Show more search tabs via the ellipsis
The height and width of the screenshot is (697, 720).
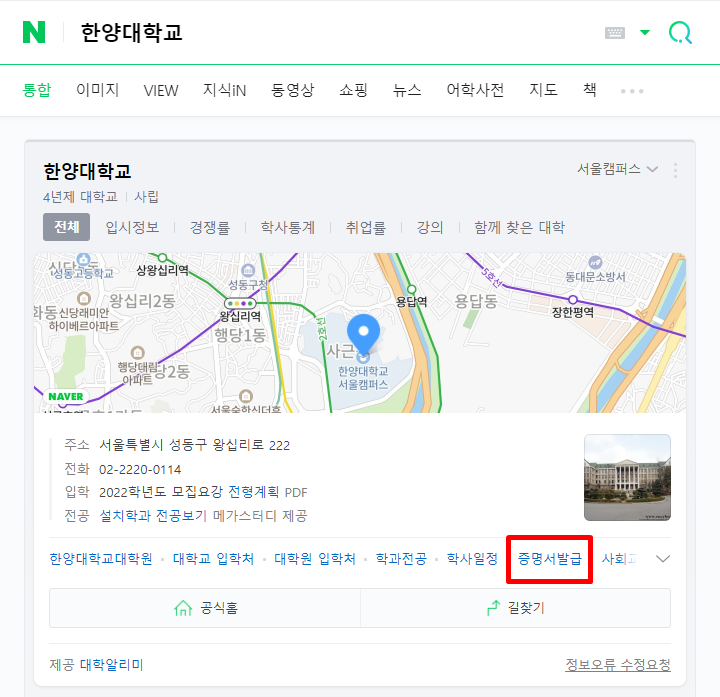point(632,91)
